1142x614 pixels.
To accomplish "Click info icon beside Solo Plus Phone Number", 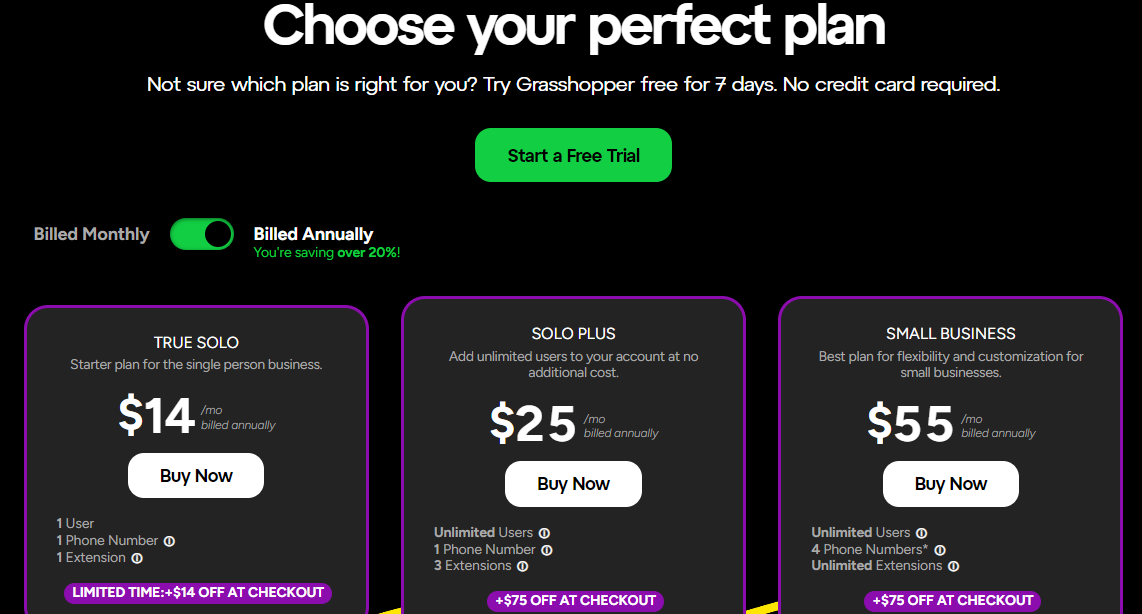I will pos(547,551).
